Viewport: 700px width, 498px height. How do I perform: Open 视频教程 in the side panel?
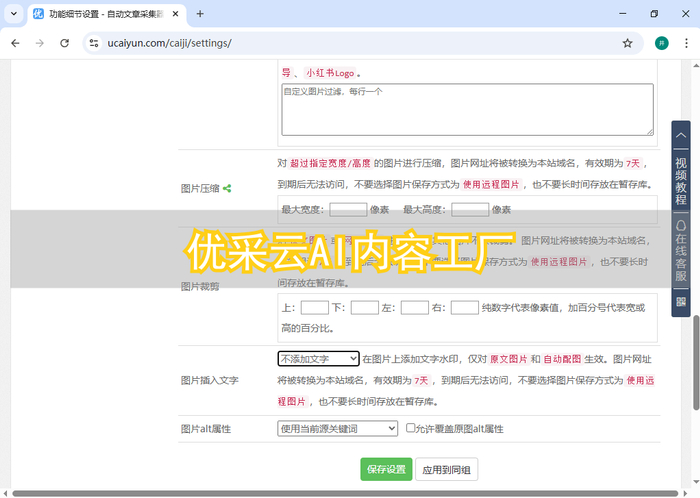tap(681, 181)
